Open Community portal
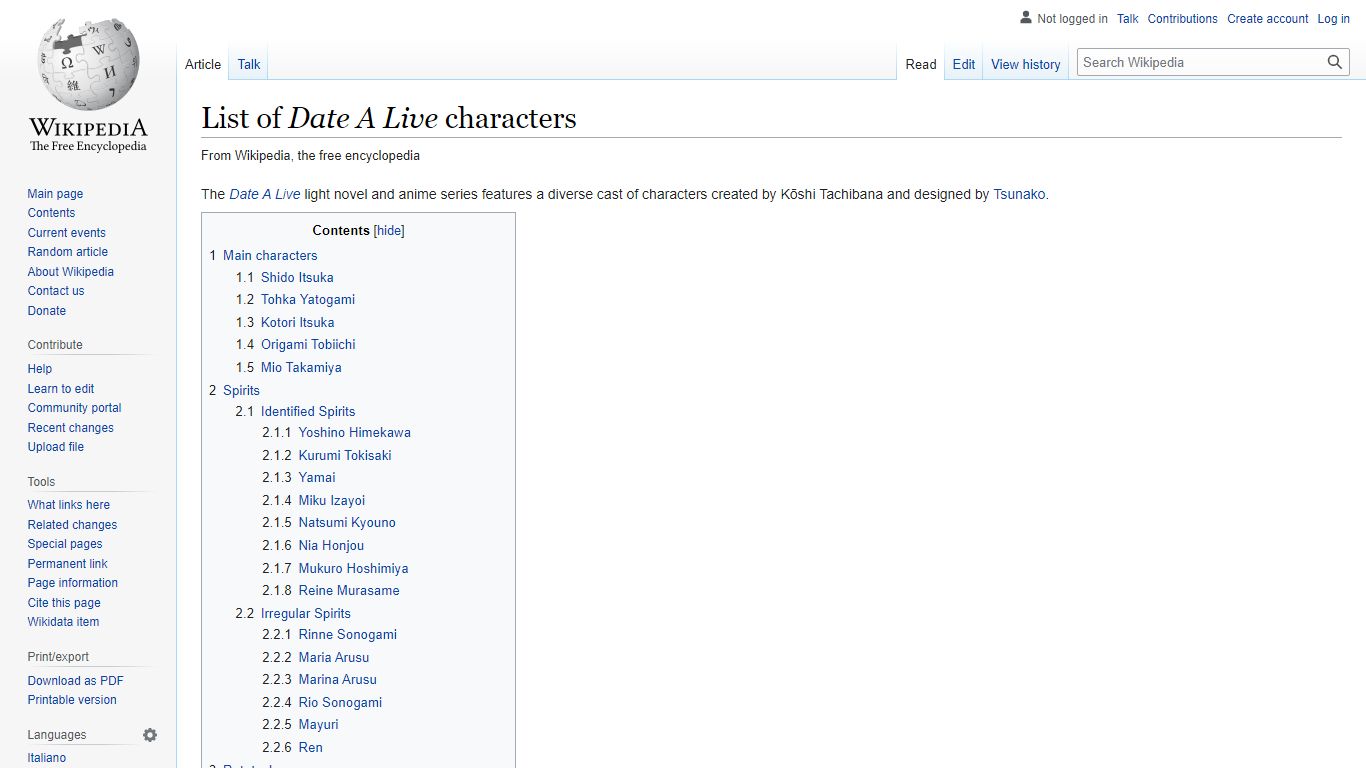This screenshot has height=768, width=1366. [74, 408]
